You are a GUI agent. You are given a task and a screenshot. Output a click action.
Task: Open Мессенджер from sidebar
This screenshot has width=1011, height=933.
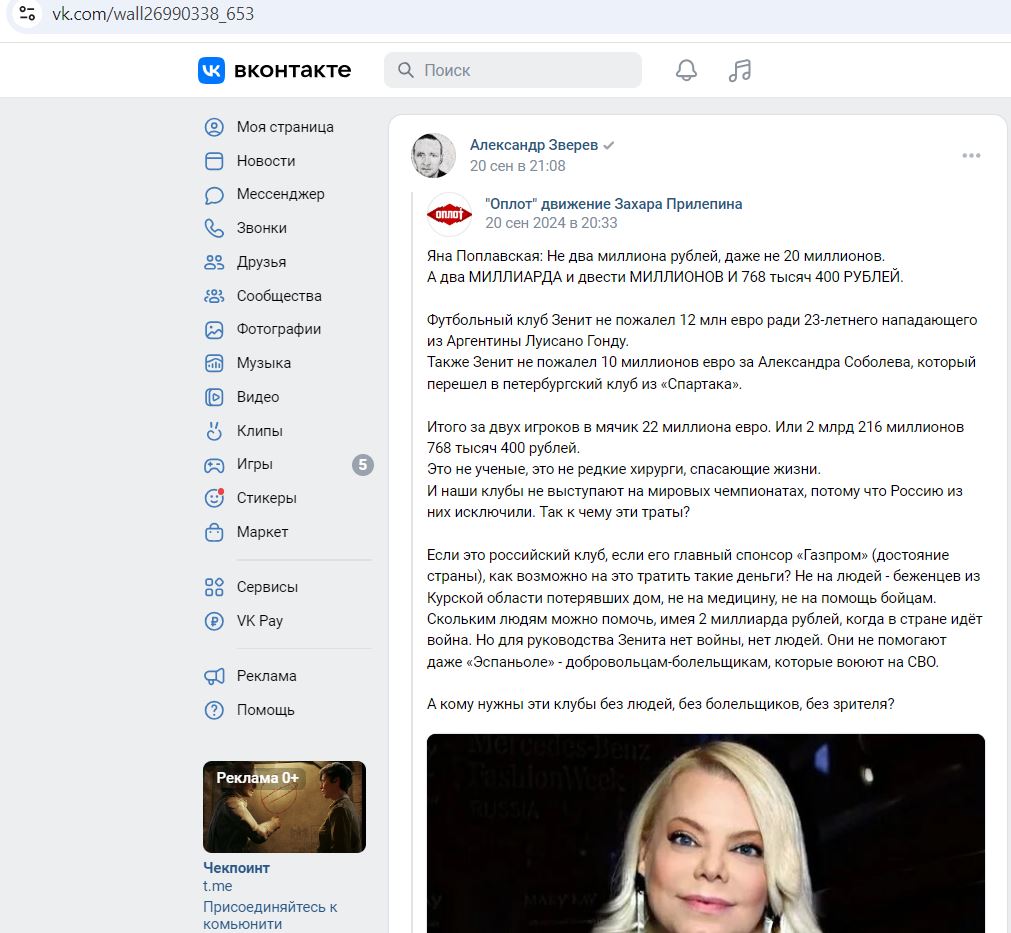click(x=280, y=194)
